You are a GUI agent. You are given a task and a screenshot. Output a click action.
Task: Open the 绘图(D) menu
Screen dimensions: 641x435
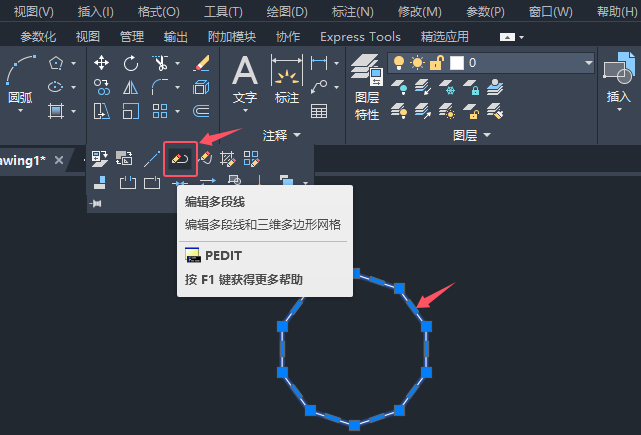(x=287, y=11)
